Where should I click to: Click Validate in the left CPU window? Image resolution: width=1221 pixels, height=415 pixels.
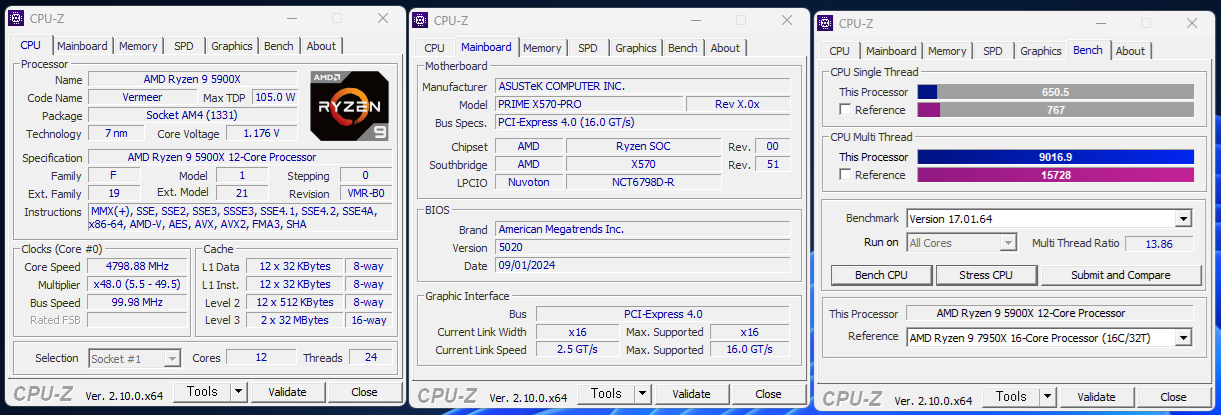[286, 392]
